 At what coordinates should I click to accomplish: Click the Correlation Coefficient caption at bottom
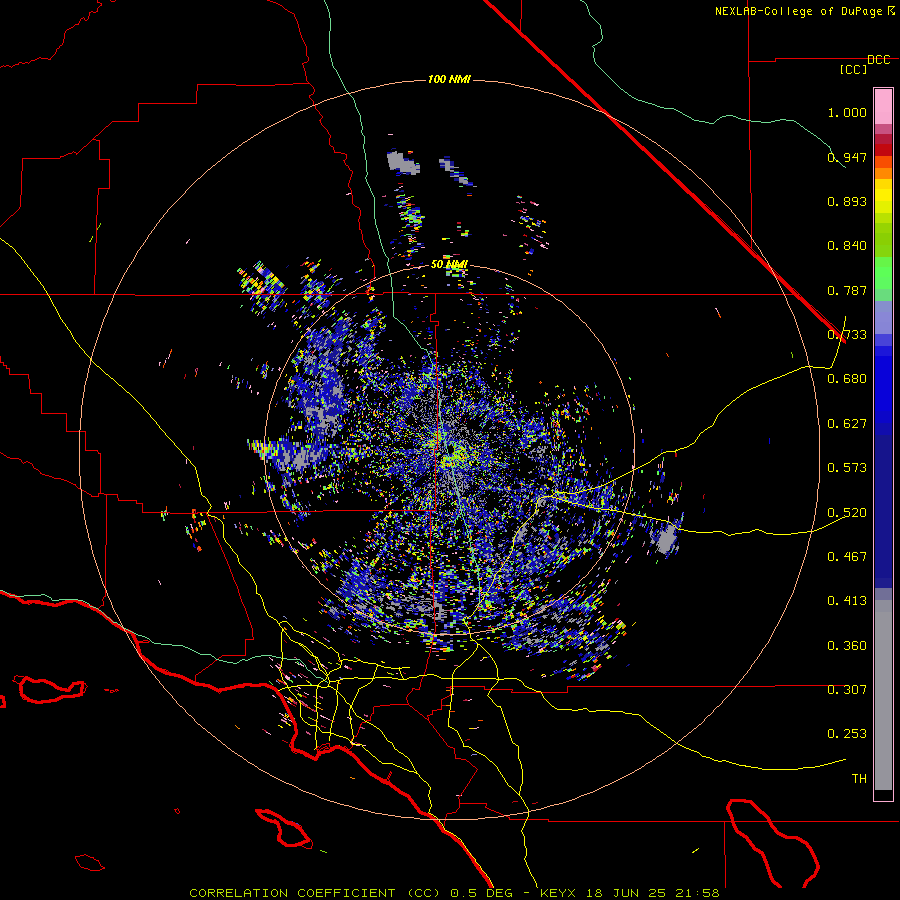[x=454, y=893]
